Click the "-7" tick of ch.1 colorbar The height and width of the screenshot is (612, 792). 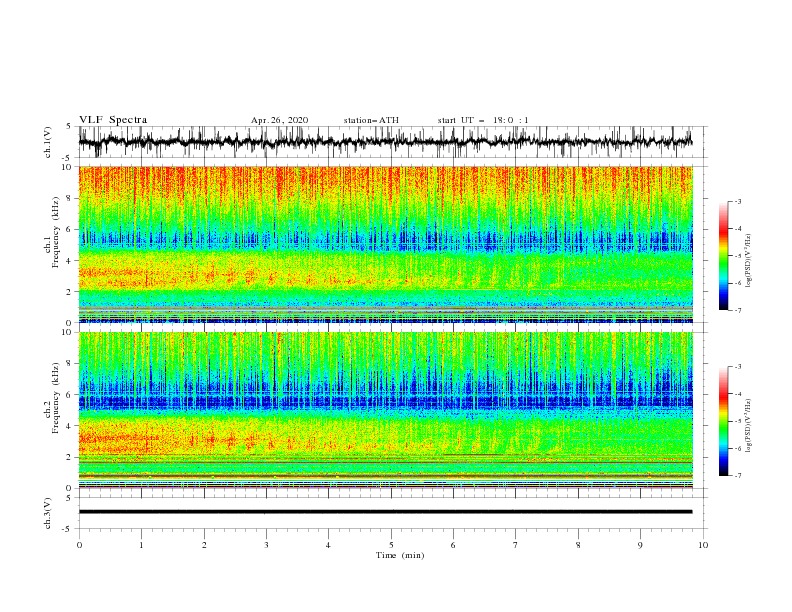tap(737, 310)
